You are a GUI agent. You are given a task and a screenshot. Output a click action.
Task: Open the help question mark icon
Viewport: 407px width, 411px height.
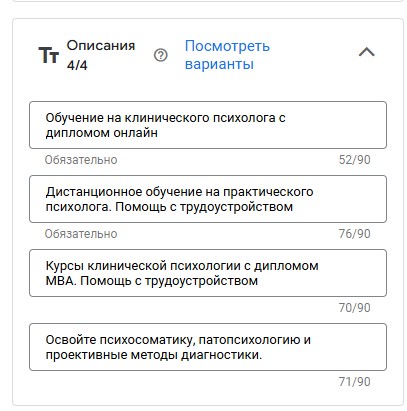[x=161, y=55]
